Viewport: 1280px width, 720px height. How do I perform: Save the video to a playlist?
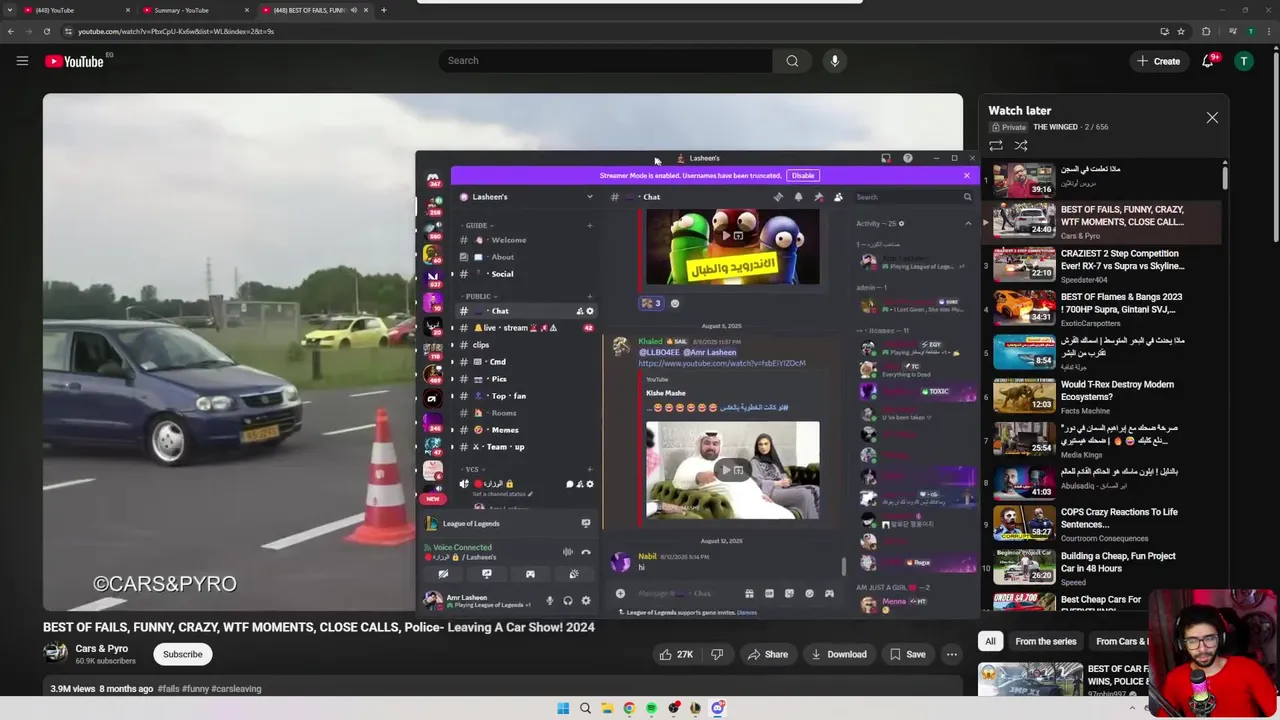pyautogui.click(x=907, y=654)
